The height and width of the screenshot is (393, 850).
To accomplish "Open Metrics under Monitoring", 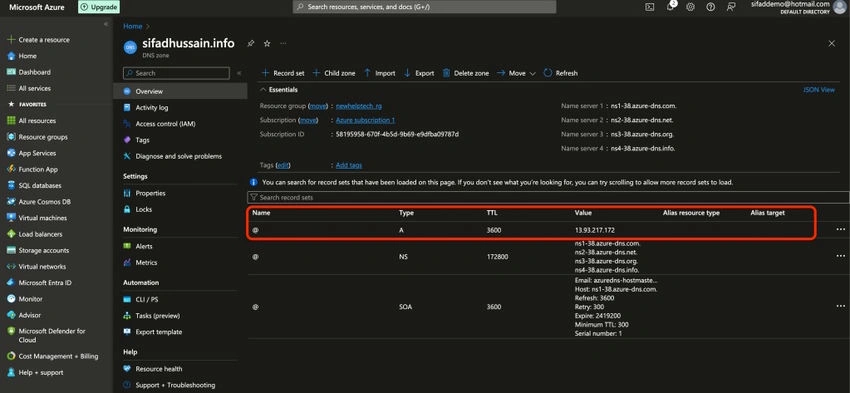I will pyautogui.click(x=146, y=262).
